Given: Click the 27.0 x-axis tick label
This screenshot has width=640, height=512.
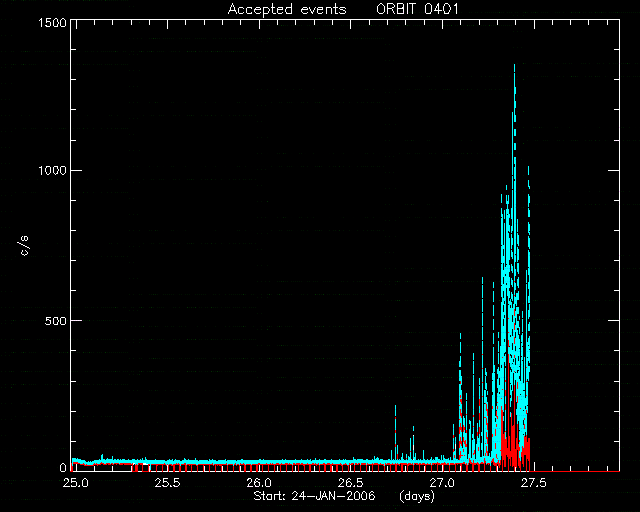Looking at the screenshot, I should point(442,483).
